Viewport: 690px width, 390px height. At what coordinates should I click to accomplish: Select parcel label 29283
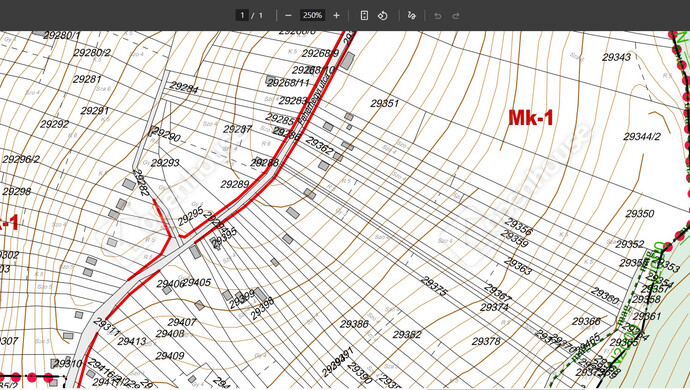[293, 101]
